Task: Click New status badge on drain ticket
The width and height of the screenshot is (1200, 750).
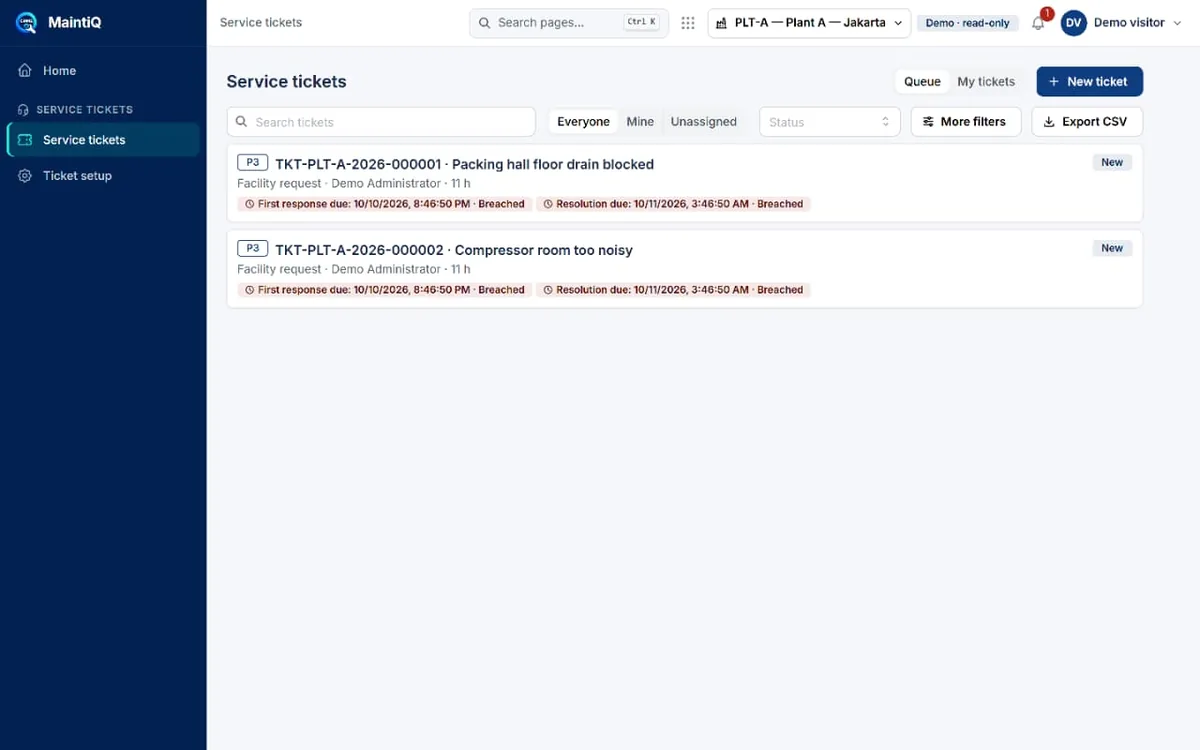Action: coord(1112,162)
